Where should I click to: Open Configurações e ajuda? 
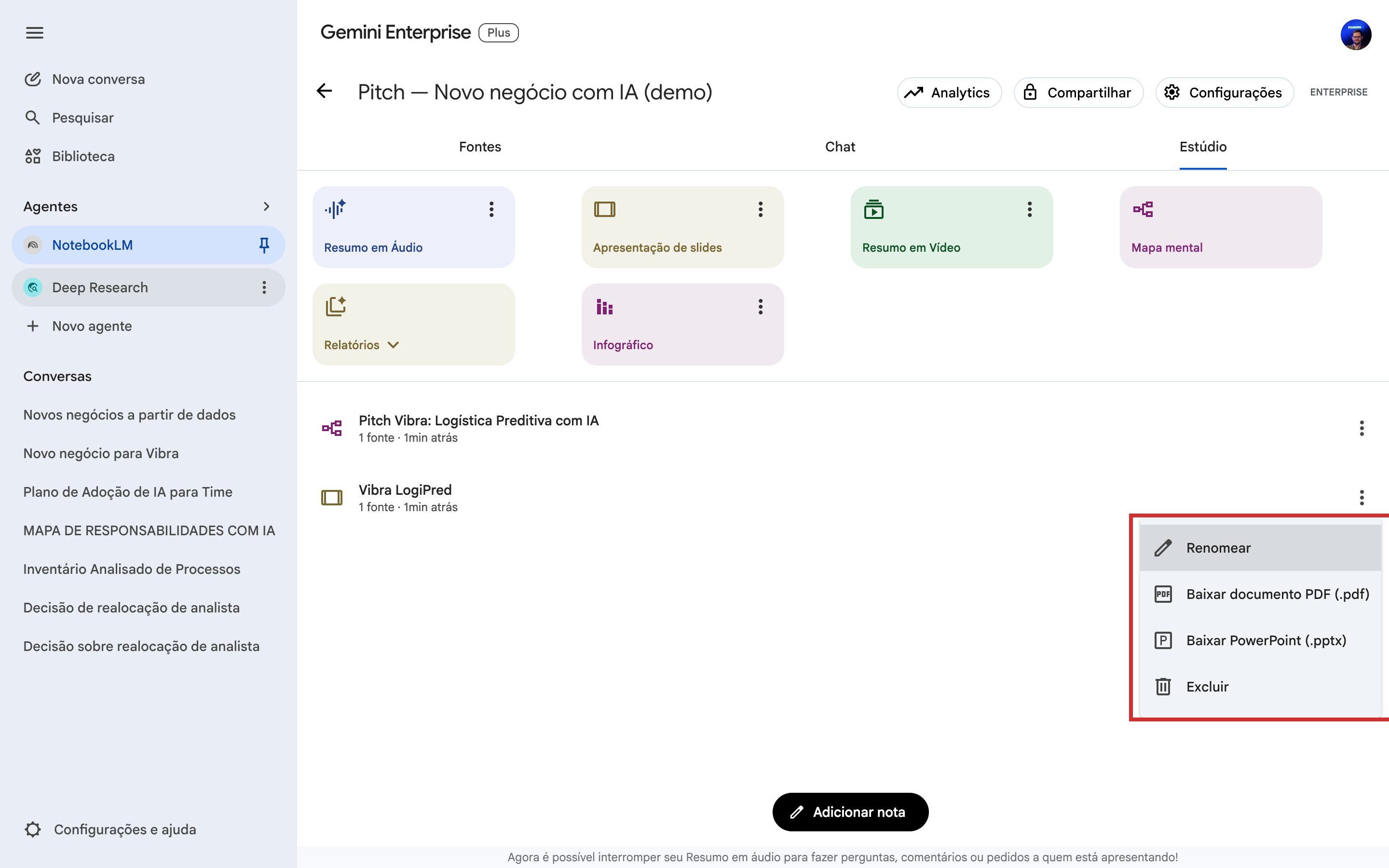pos(110,829)
